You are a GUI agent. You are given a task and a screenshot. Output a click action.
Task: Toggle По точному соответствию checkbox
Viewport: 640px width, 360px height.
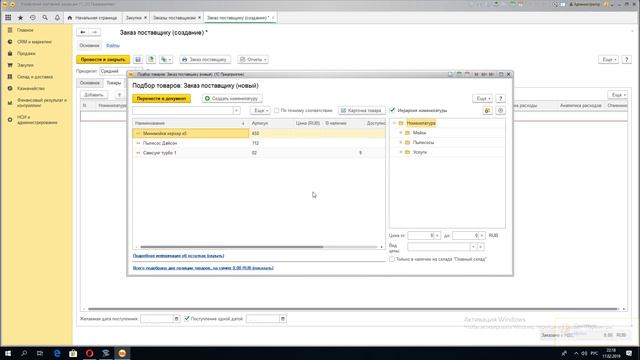276,111
